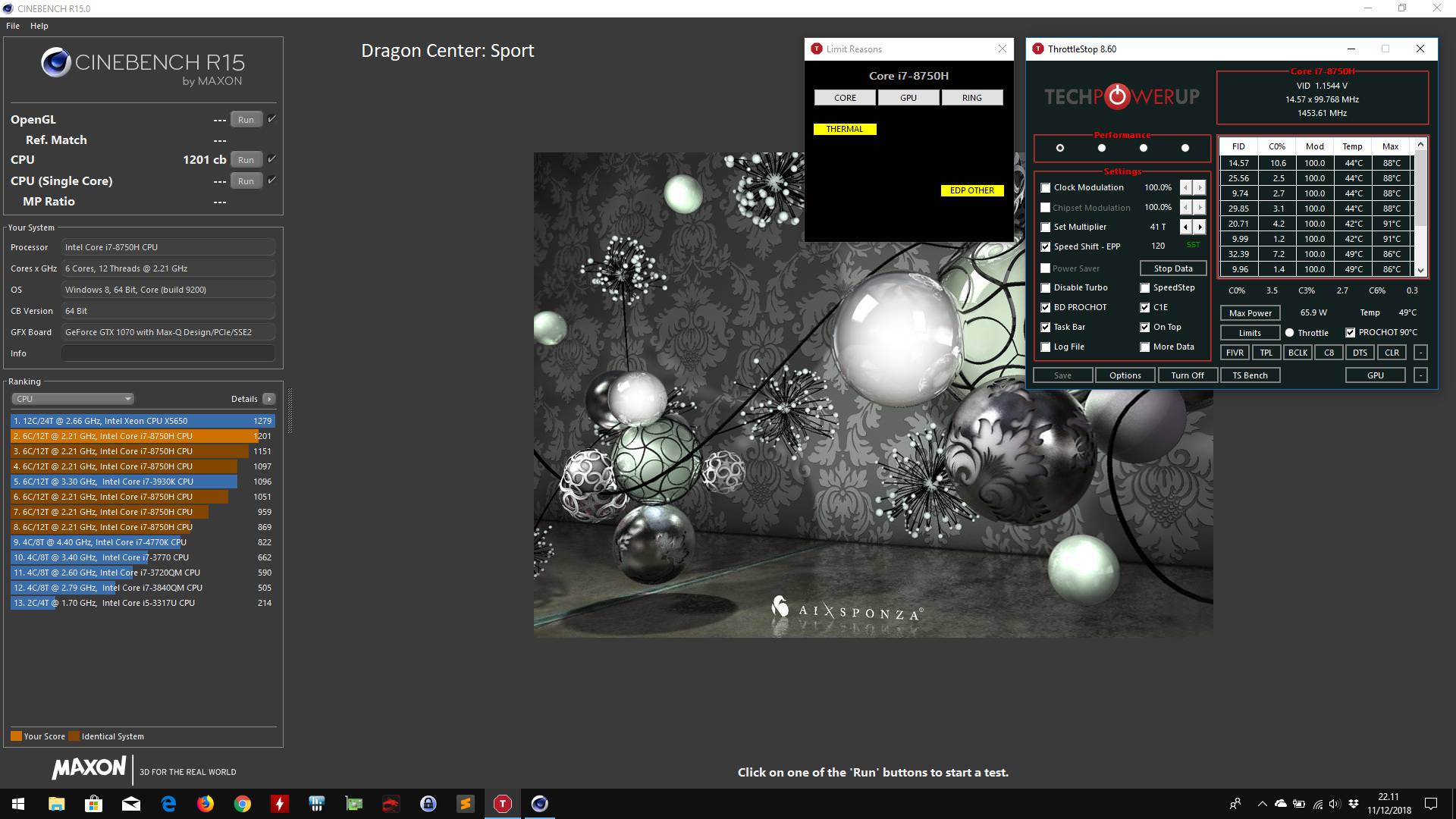Open the CPU ranking type dropdown
This screenshot has height=819, width=1456.
tap(73, 399)
